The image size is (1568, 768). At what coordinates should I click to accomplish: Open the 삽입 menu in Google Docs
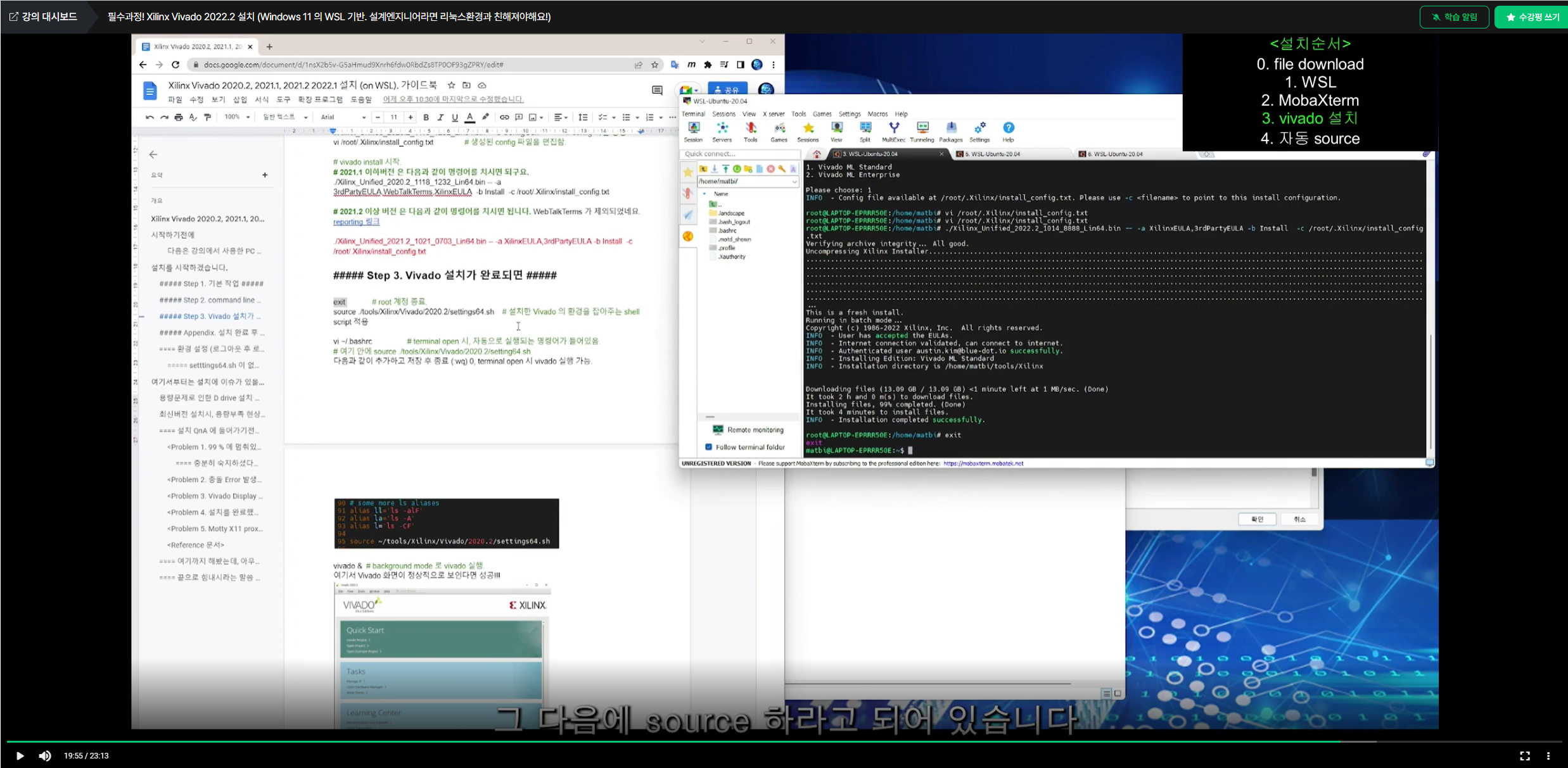point(240,99)
